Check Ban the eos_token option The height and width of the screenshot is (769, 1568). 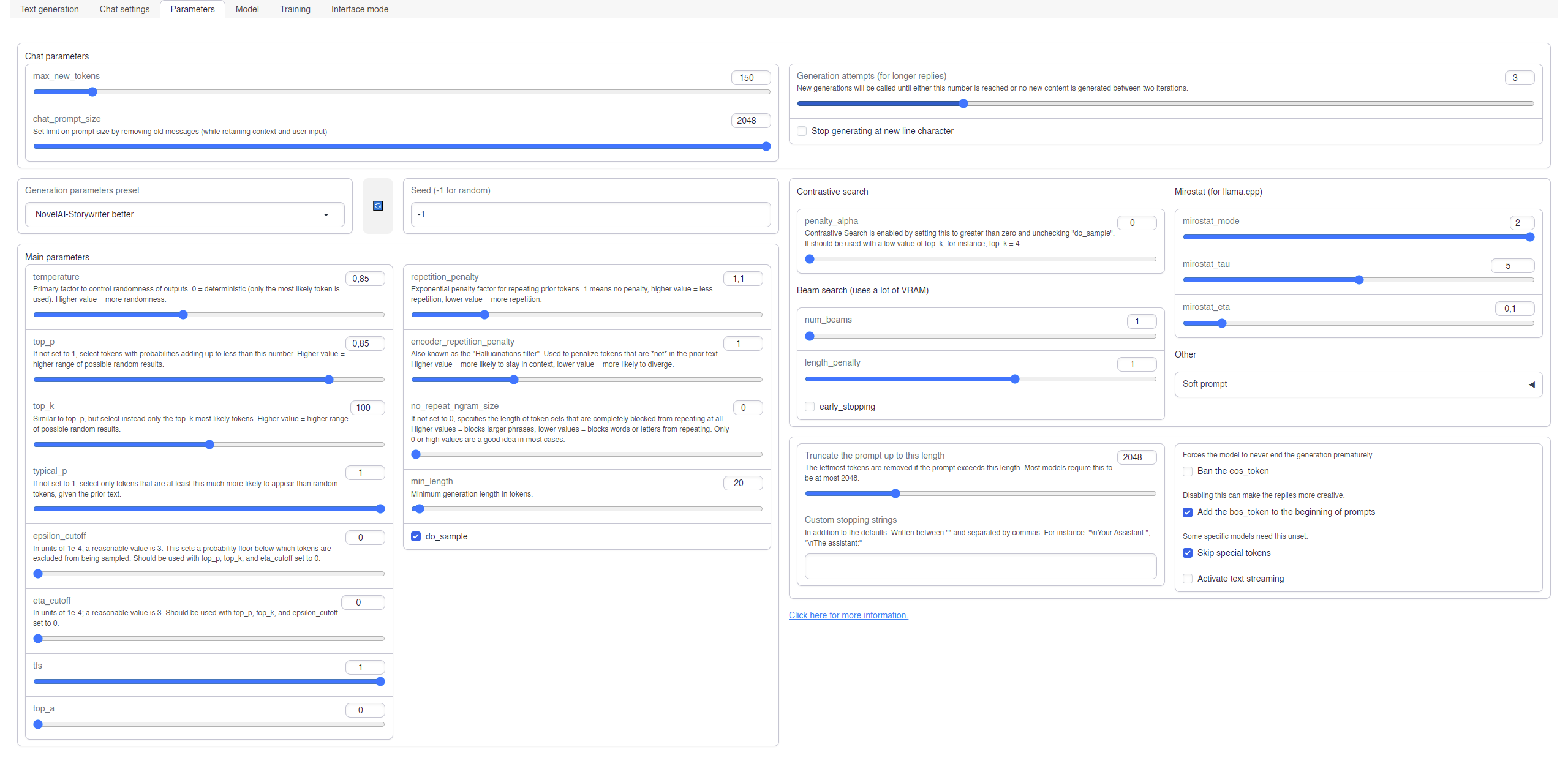[1188, 471]
